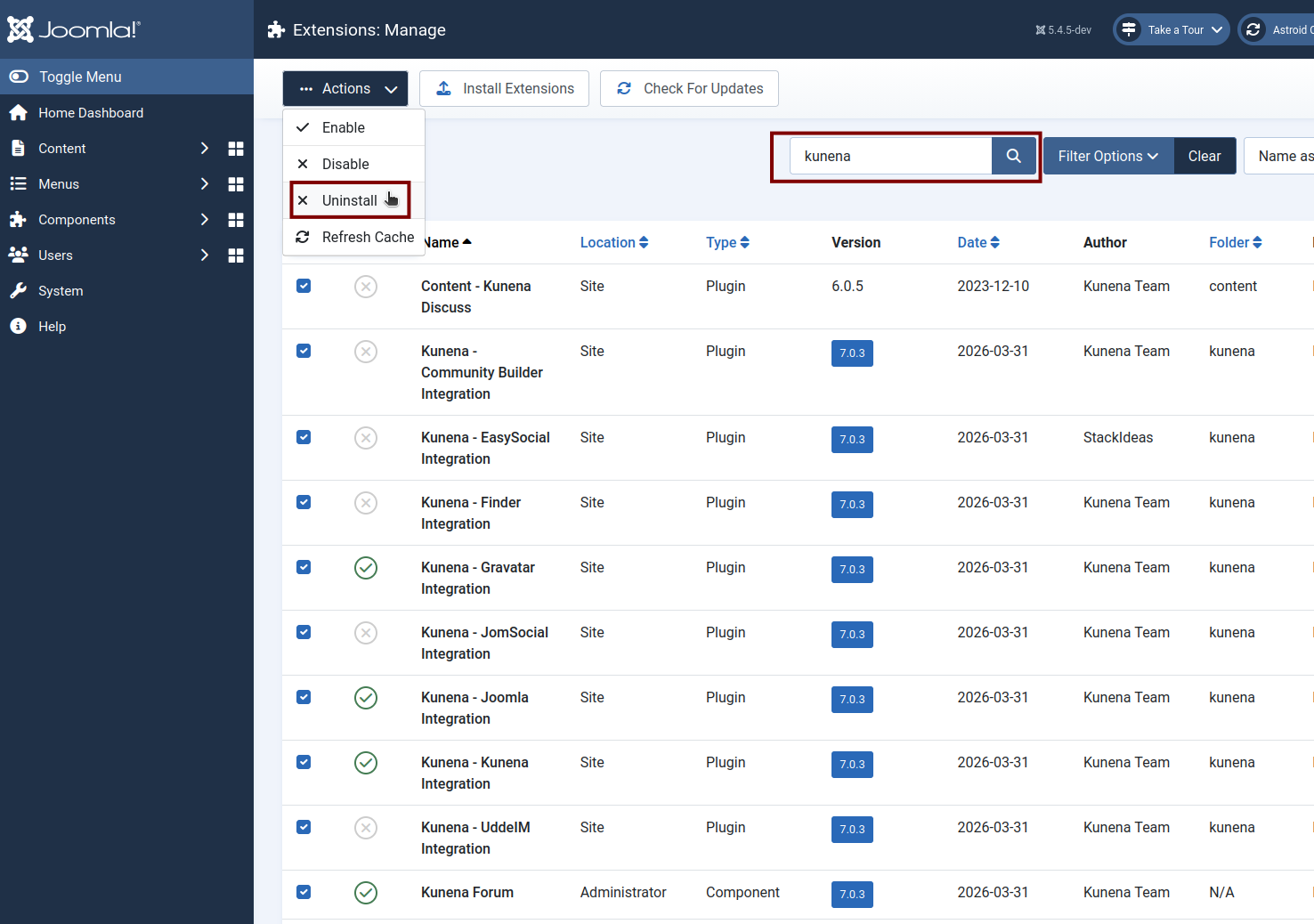Click status icon for Kunena - Gravatar Integration
The image size is (1314, 924).
click(x=366, y=568)
